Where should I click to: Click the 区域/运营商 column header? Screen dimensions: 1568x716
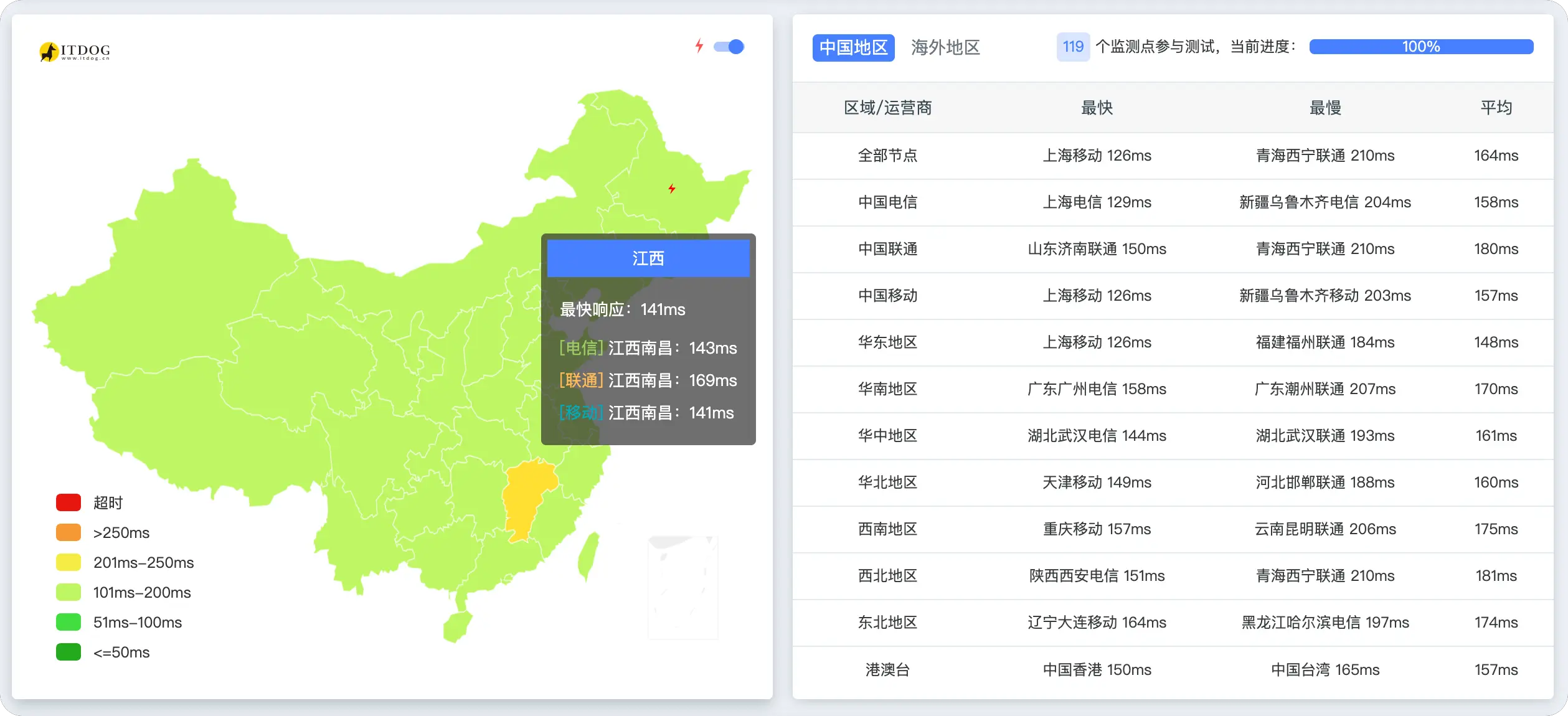point(887,108)
